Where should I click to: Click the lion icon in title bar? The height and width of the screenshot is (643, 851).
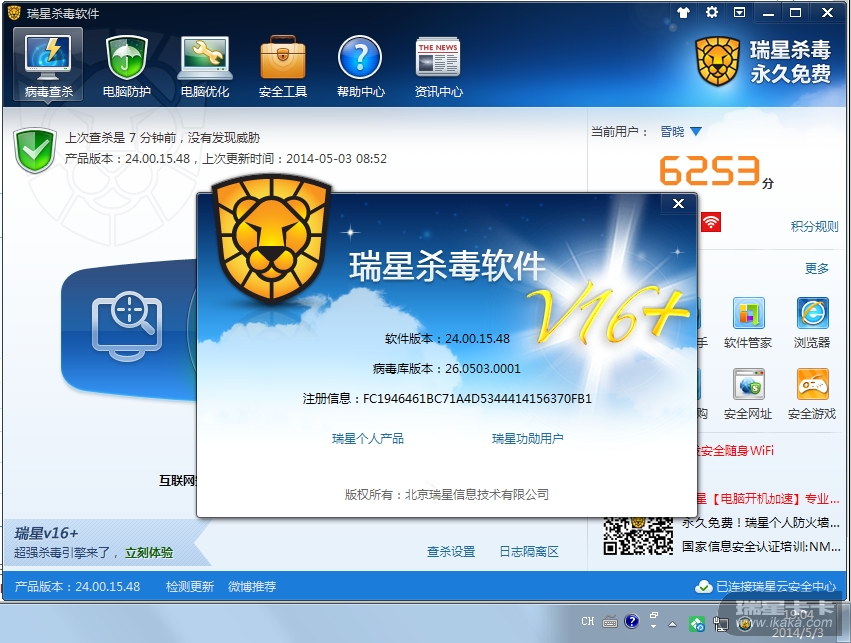14,12
